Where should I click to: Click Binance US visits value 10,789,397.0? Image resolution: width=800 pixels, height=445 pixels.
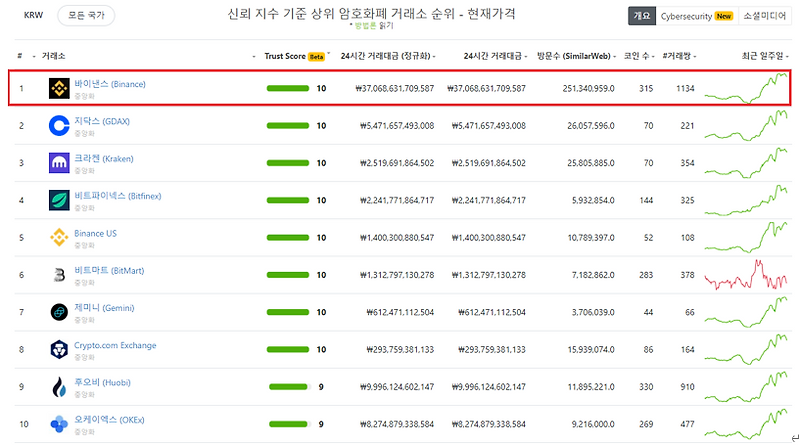click(x=591, y=237)
